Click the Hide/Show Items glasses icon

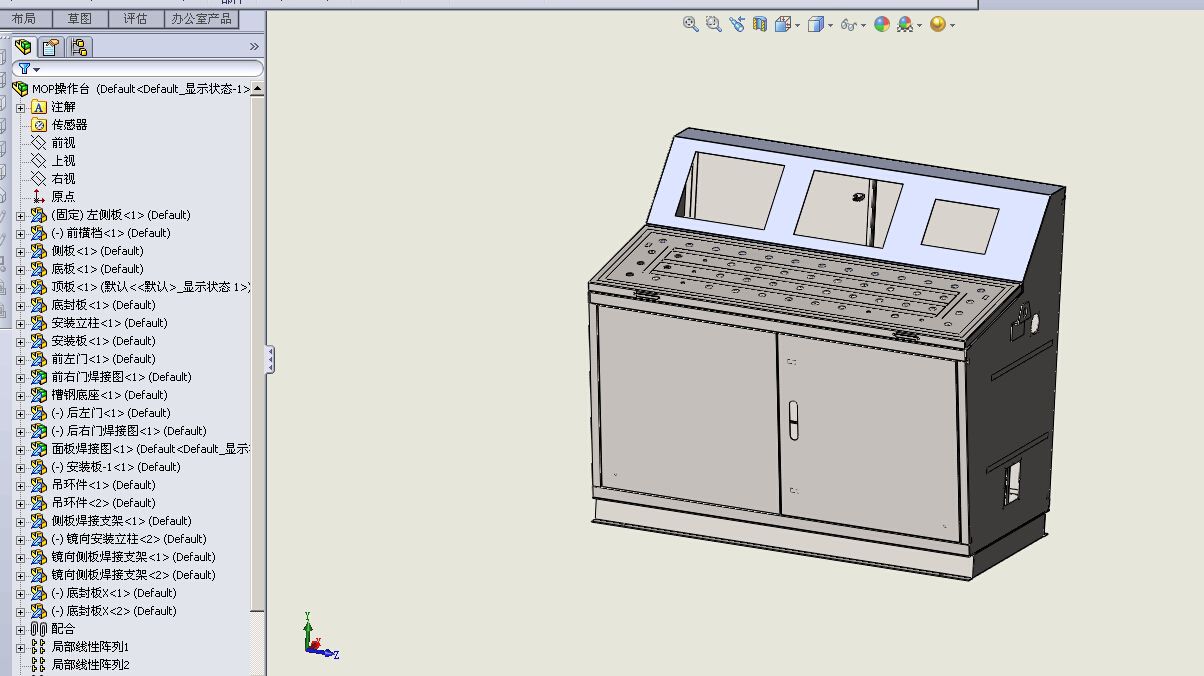[848, 24]
